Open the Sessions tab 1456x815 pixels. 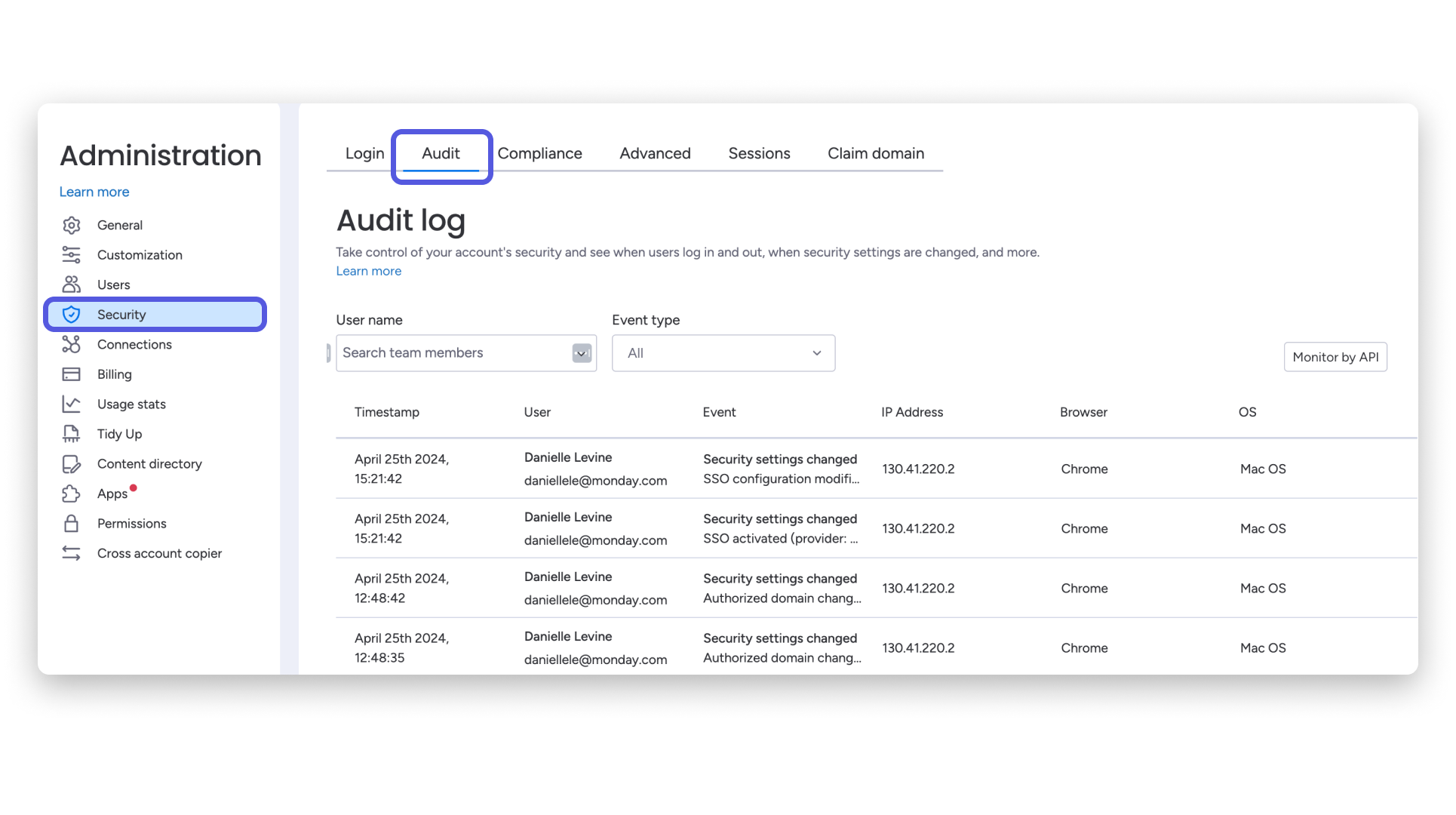coord(759,153)
